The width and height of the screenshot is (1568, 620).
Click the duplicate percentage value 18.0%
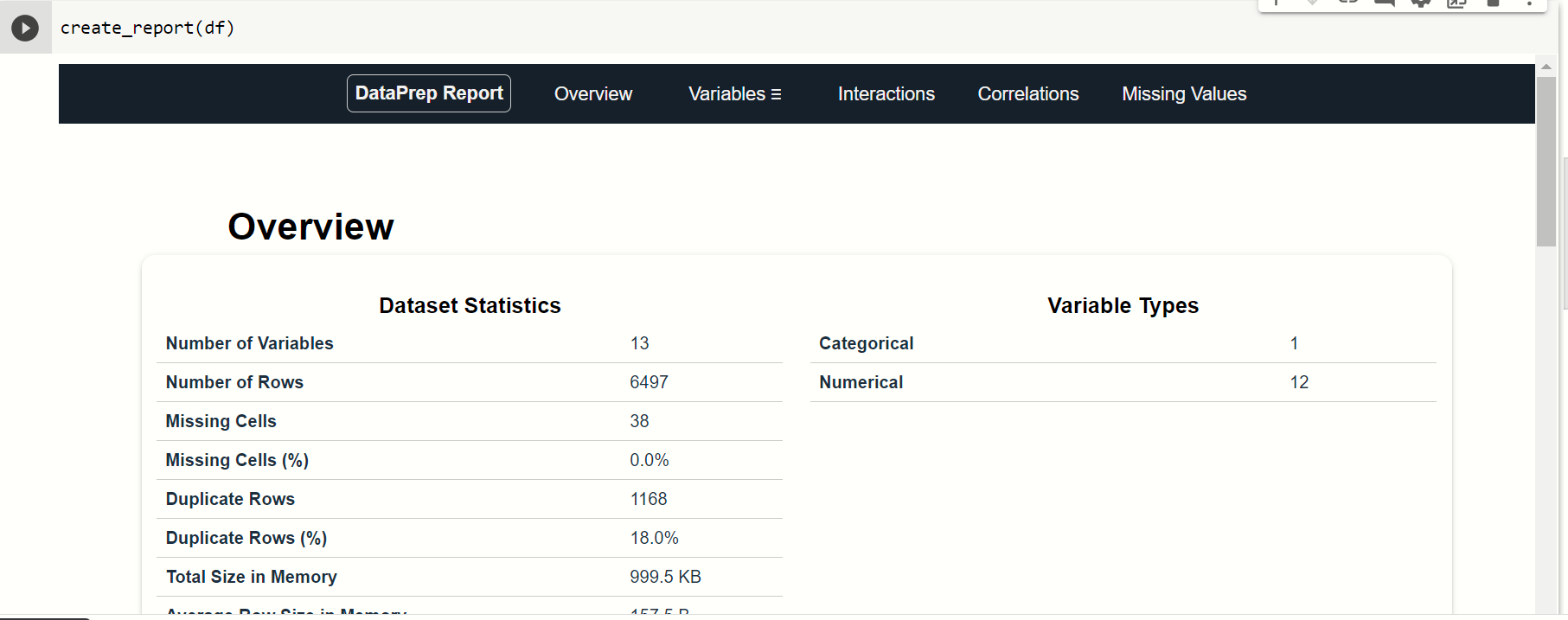[x=654, y=538]
